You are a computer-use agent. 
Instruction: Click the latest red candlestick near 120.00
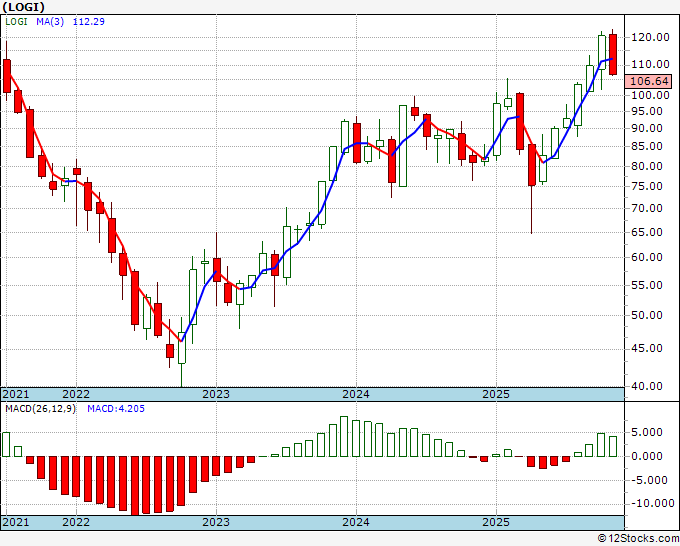click(x=613, y=55)
